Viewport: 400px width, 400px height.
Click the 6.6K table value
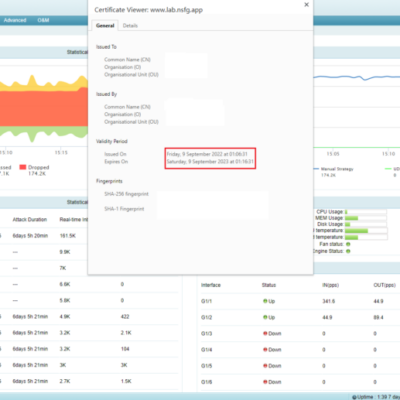[x=65, y=284]
